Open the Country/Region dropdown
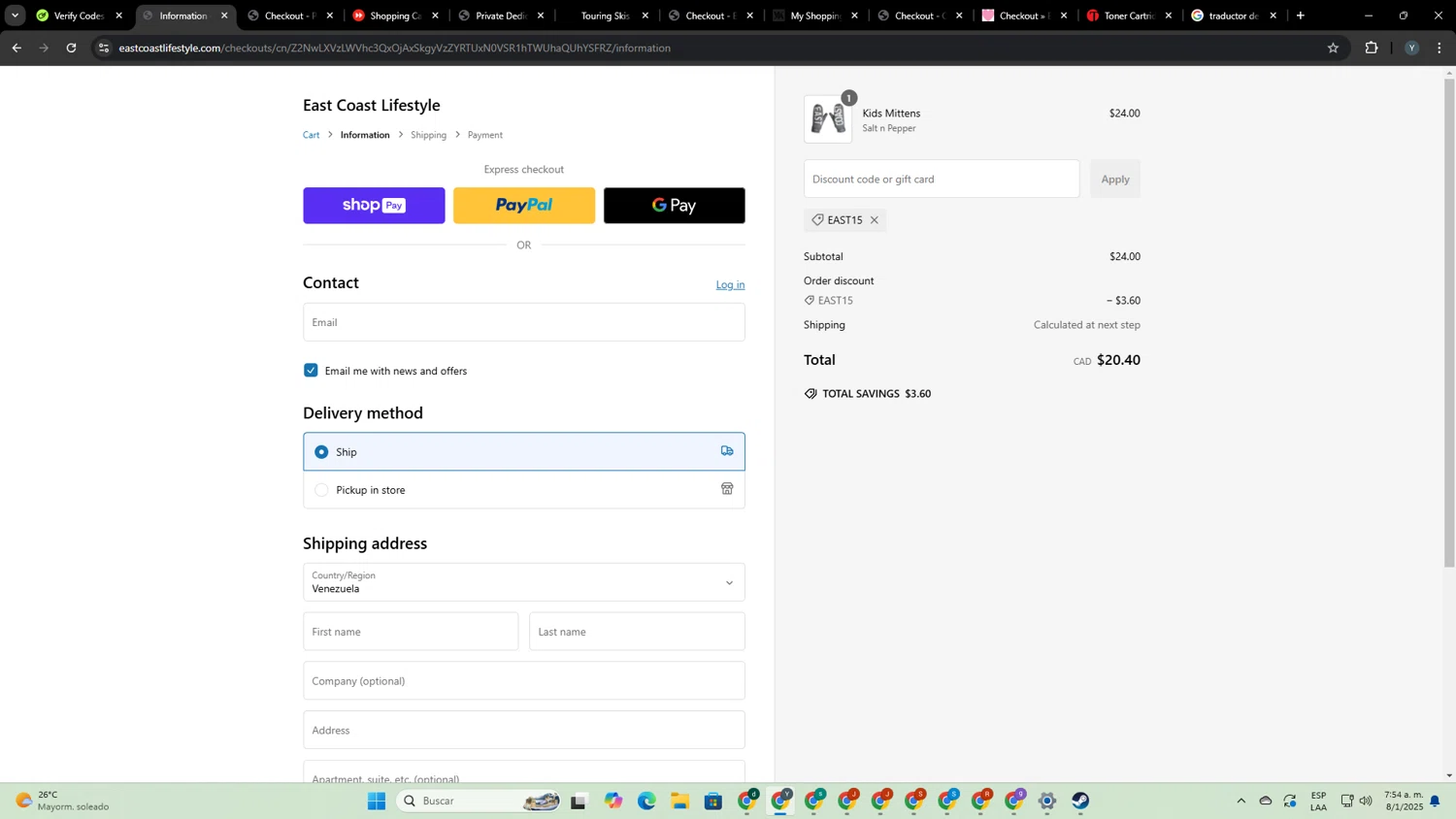This screenshot has height=819, width=1456. (524, 582)
